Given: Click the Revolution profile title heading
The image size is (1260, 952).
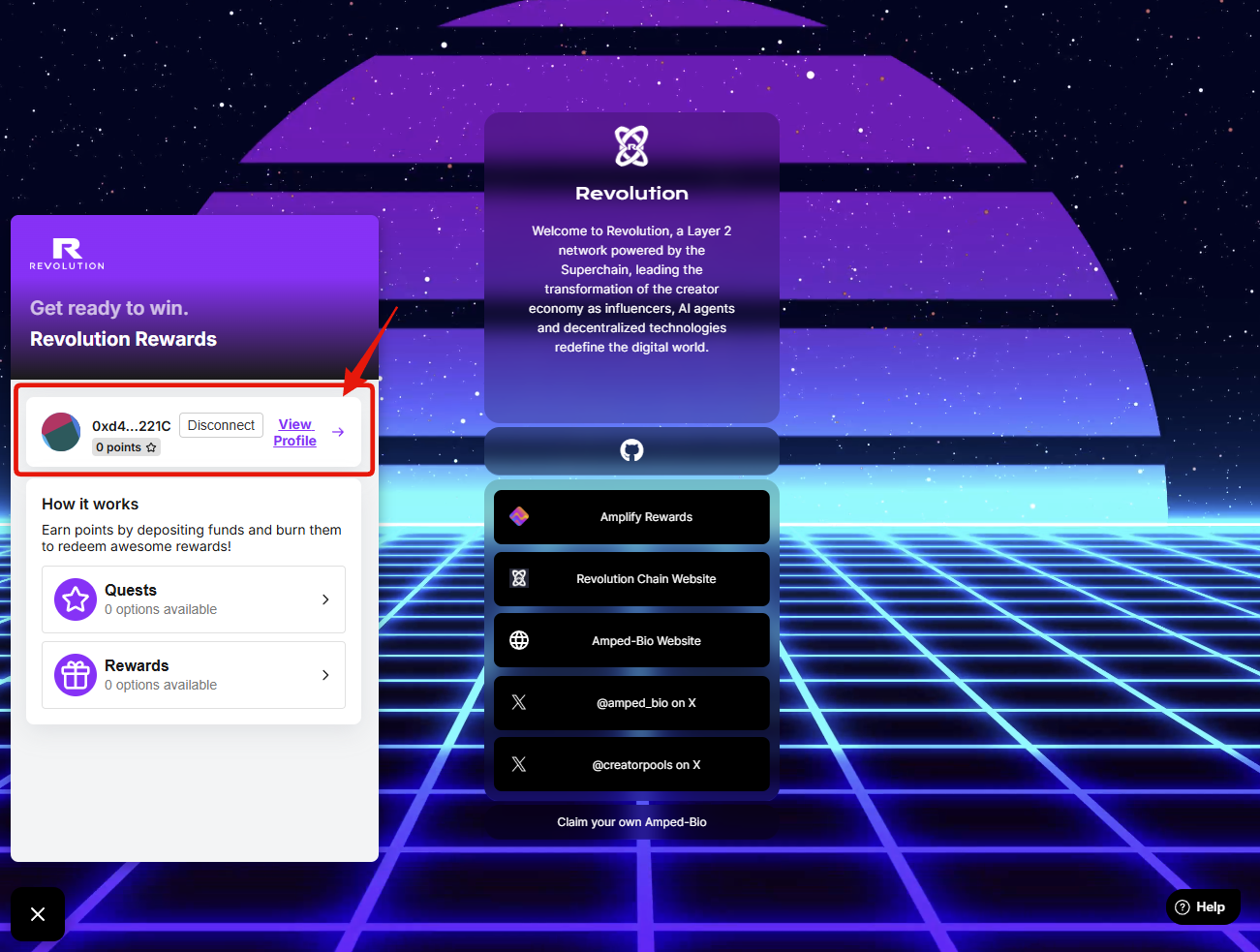Looking at the screenshot, I should (631, 193).
